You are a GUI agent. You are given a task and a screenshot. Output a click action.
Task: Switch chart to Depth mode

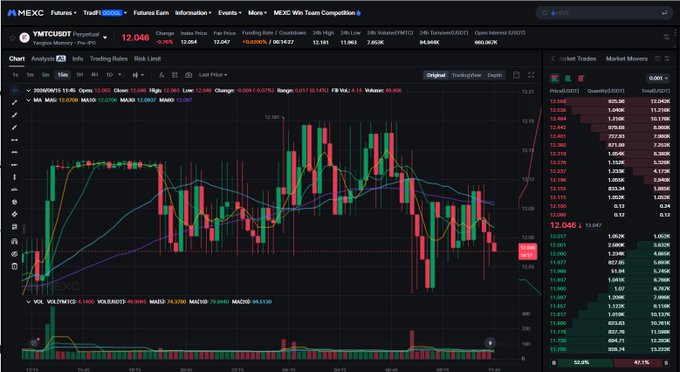tap(494, 75)
